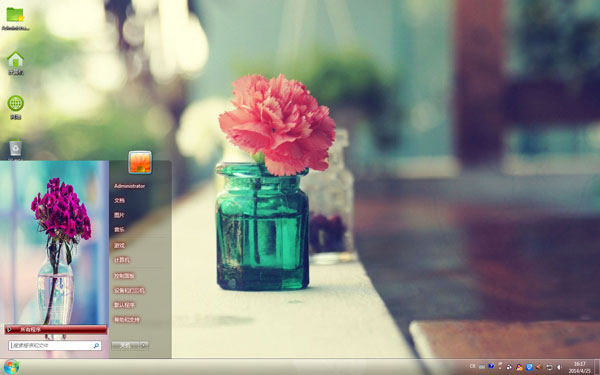
Task: Open the Recycle Bin desktop icon
Action: 16,150
